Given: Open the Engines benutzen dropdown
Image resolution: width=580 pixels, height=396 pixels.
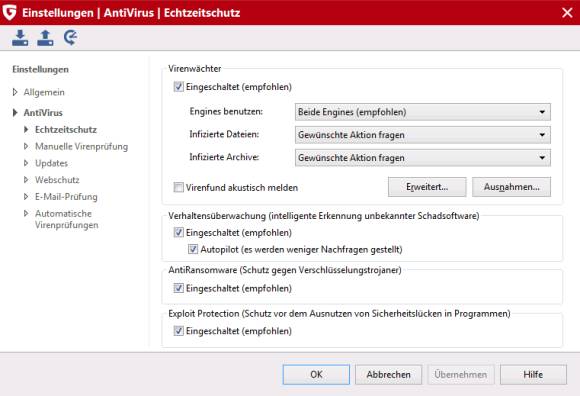Looking at the screenshot, I should tap(422, 112).
